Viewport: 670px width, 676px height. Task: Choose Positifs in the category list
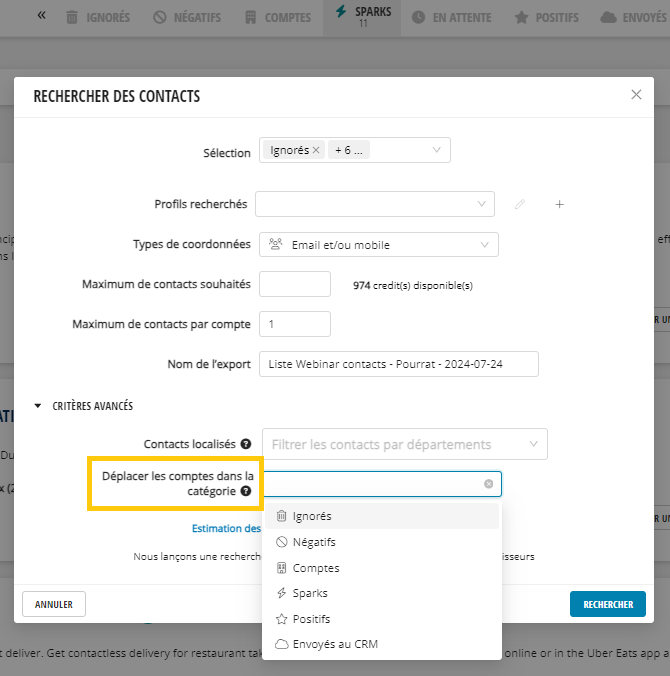382,619
